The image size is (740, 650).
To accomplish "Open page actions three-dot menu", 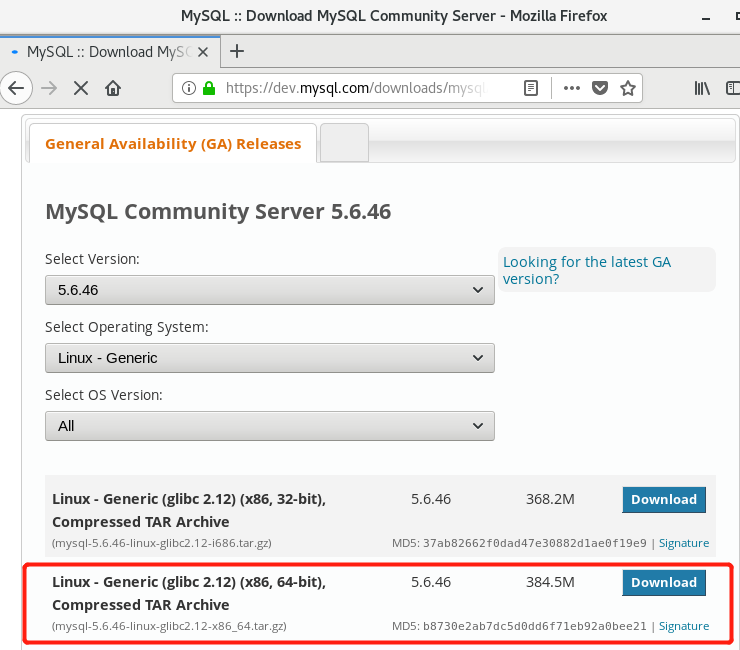I will 571,88.
